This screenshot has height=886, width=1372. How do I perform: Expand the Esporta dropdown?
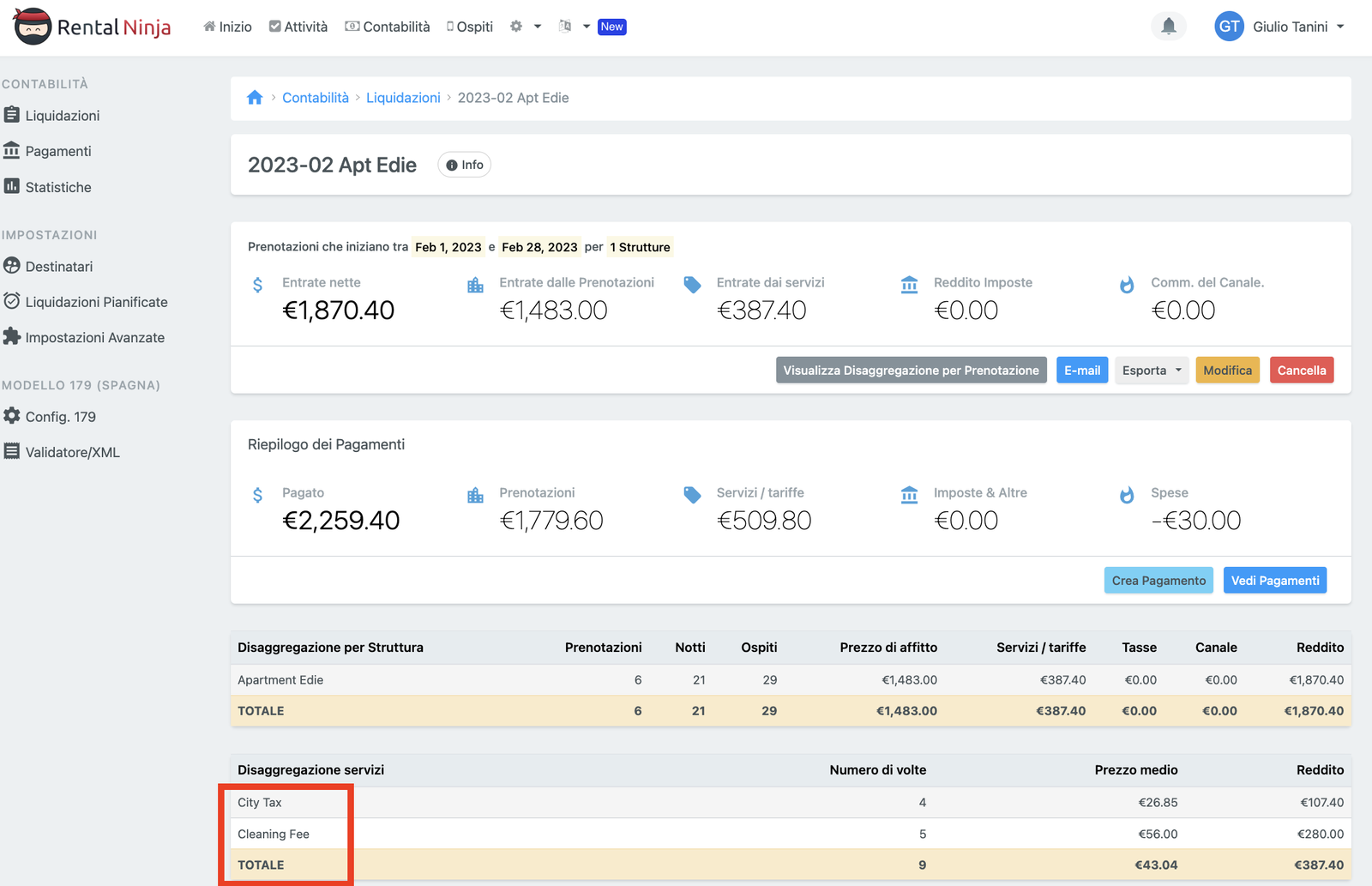(x=1151, y=371)
